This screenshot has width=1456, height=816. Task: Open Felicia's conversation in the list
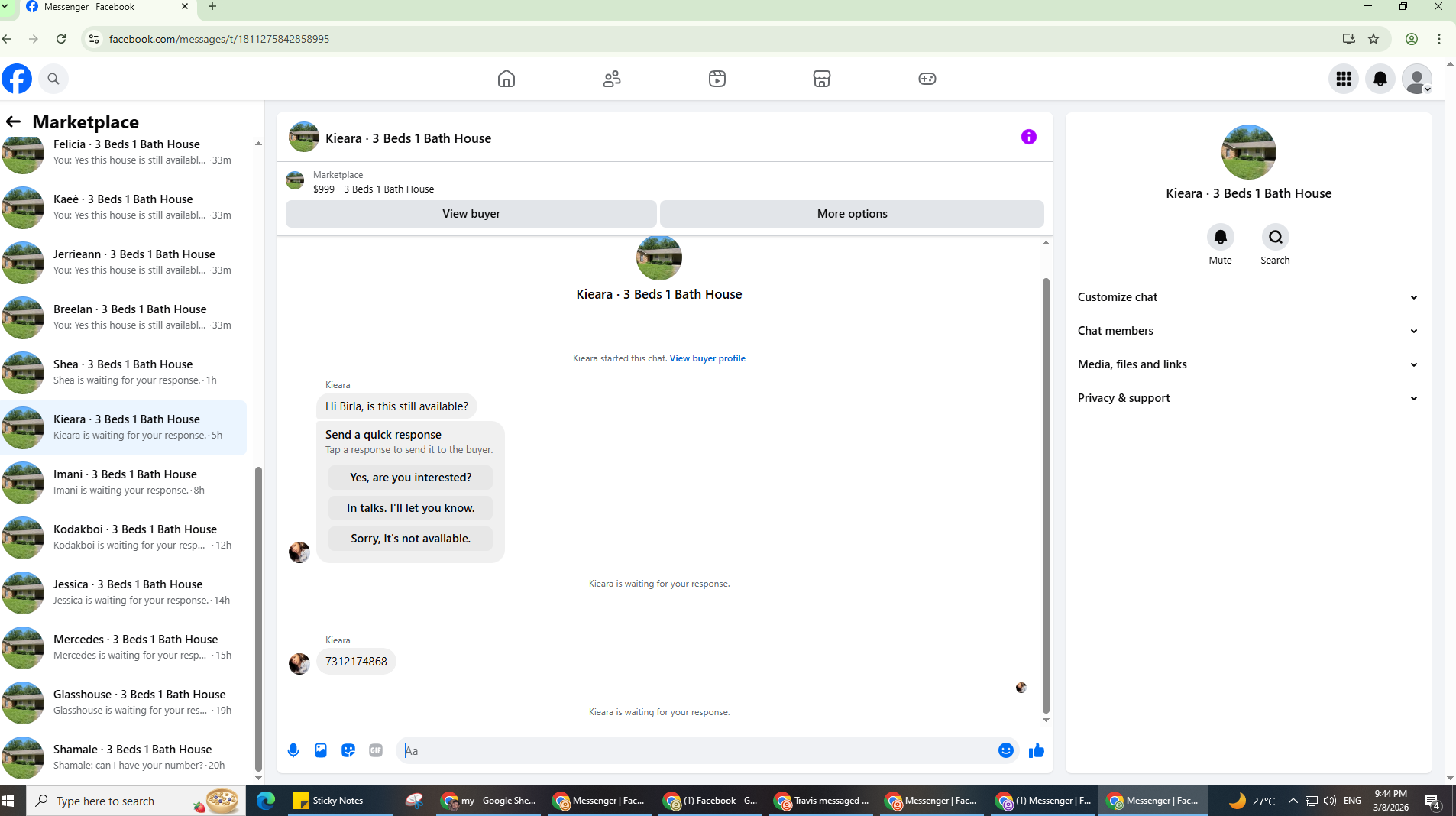(124, 152)
